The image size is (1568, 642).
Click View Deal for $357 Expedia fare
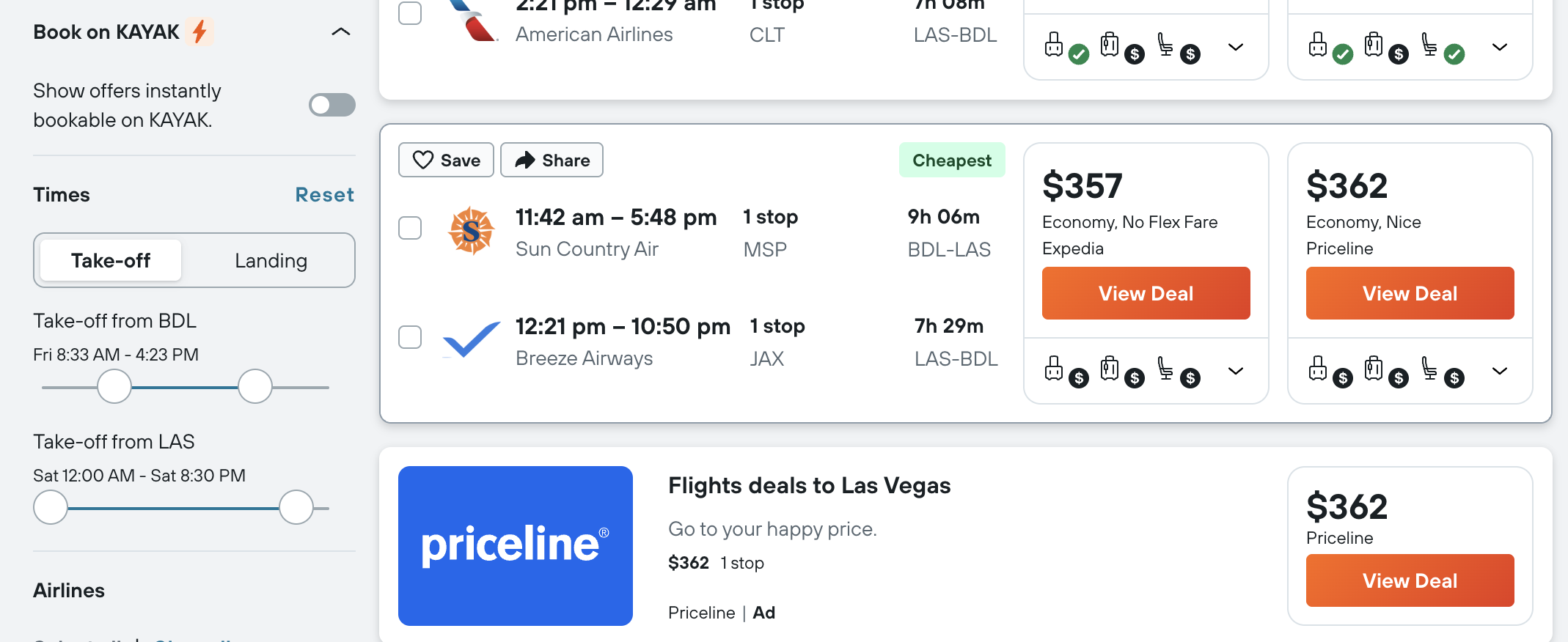[x=1146, y=293]
